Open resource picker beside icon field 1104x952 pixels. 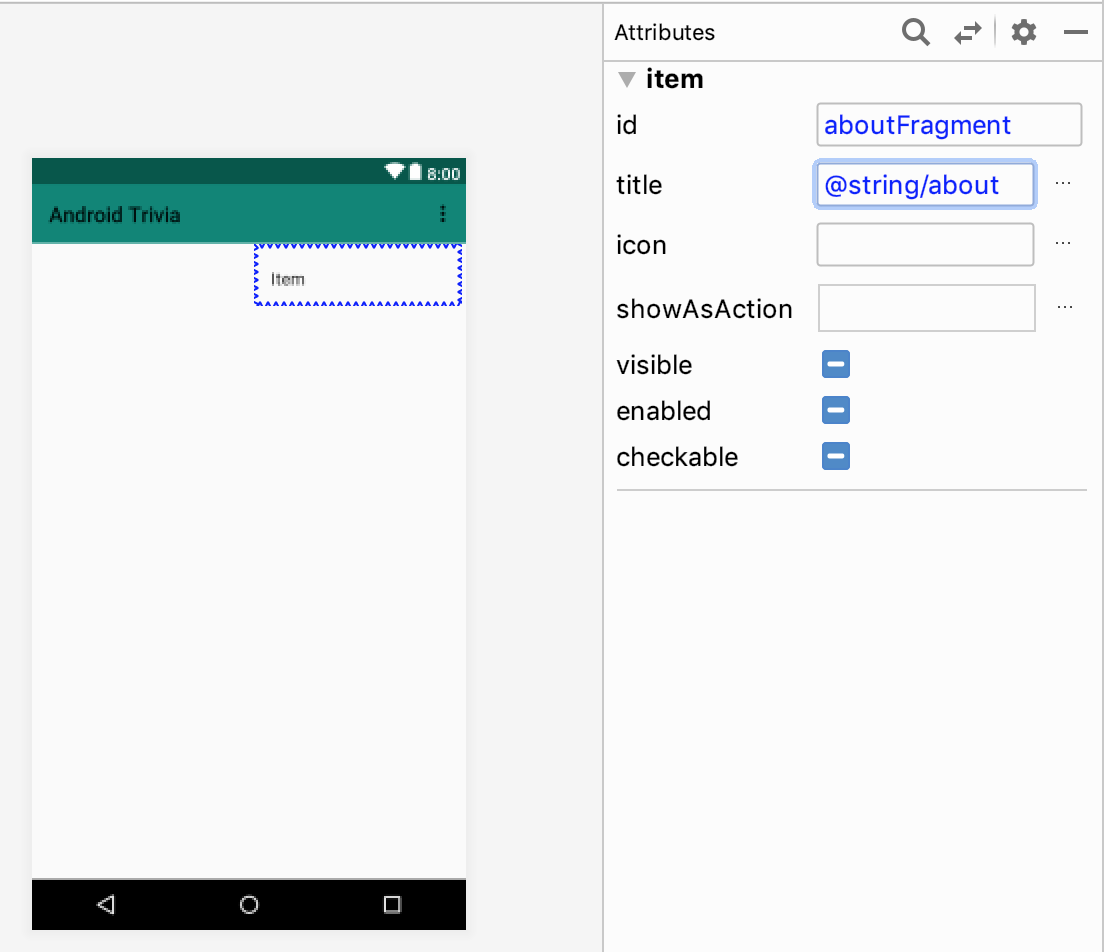pyautogui.click(x=1063, y=244)
